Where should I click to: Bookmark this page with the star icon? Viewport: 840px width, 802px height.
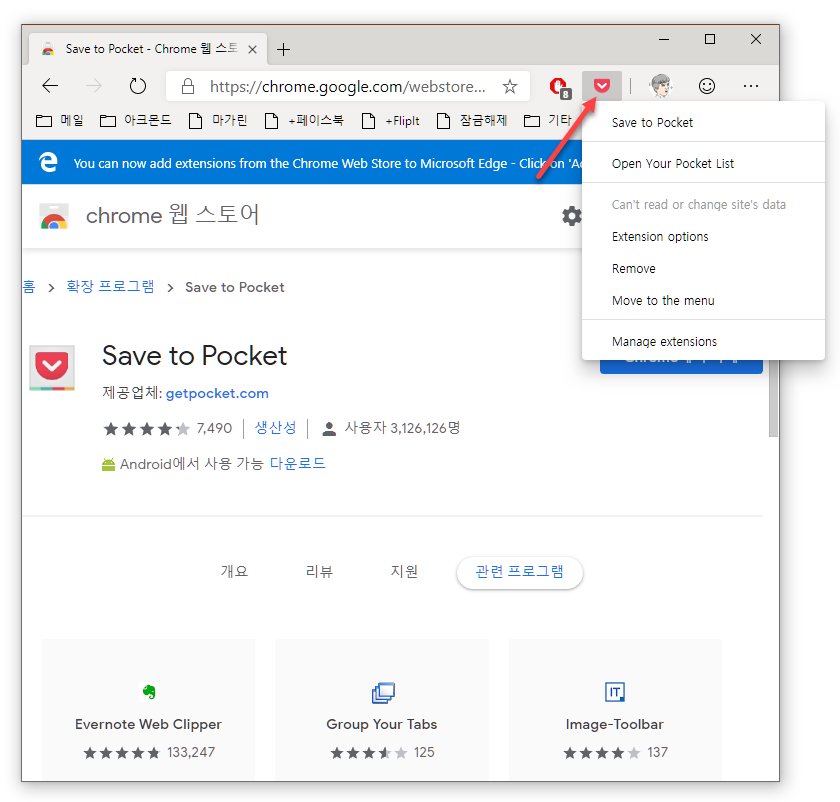(x=510, y=86)
